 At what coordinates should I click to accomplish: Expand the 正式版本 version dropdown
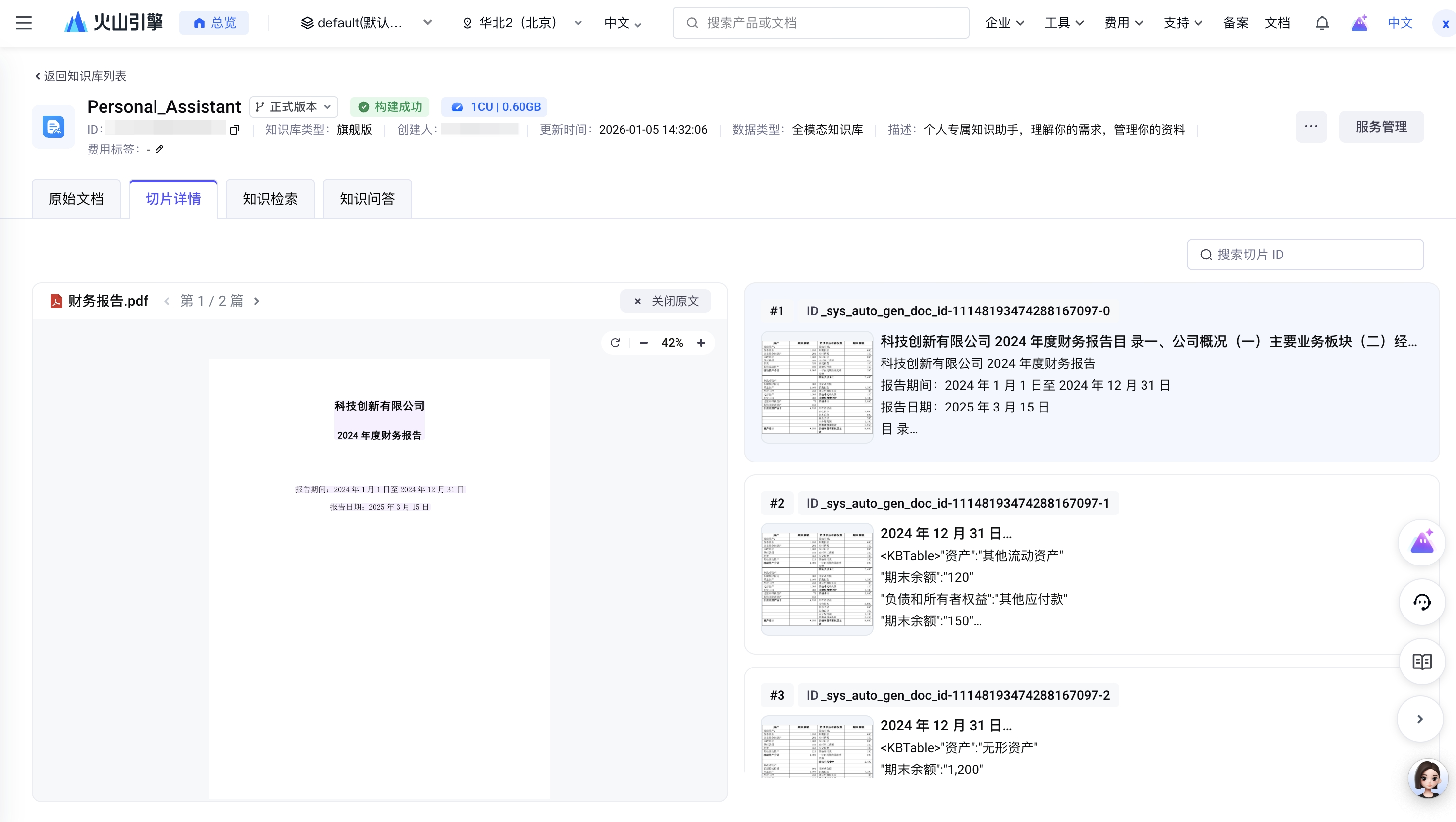pos(293,107)
